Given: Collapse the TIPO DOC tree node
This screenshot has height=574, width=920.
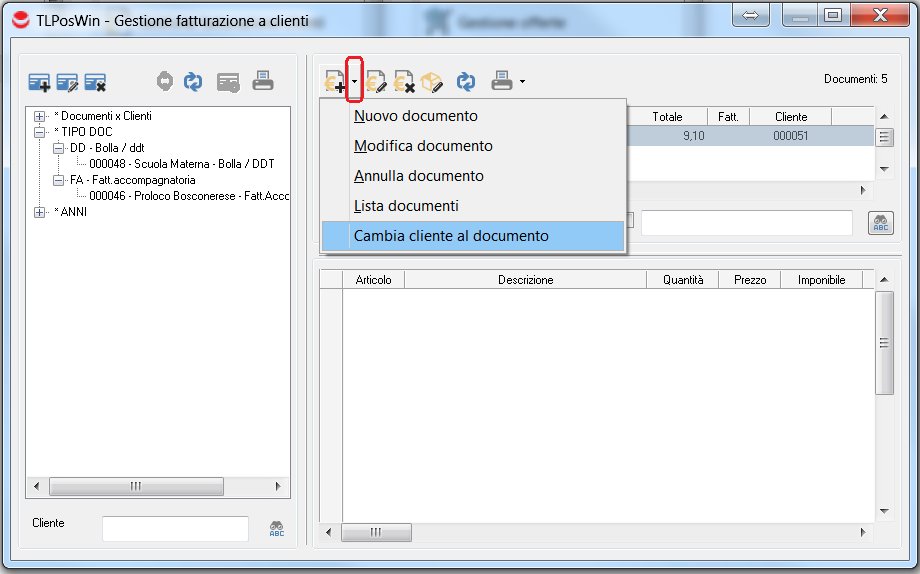Looking at the screenshot, I should [40, 132].
